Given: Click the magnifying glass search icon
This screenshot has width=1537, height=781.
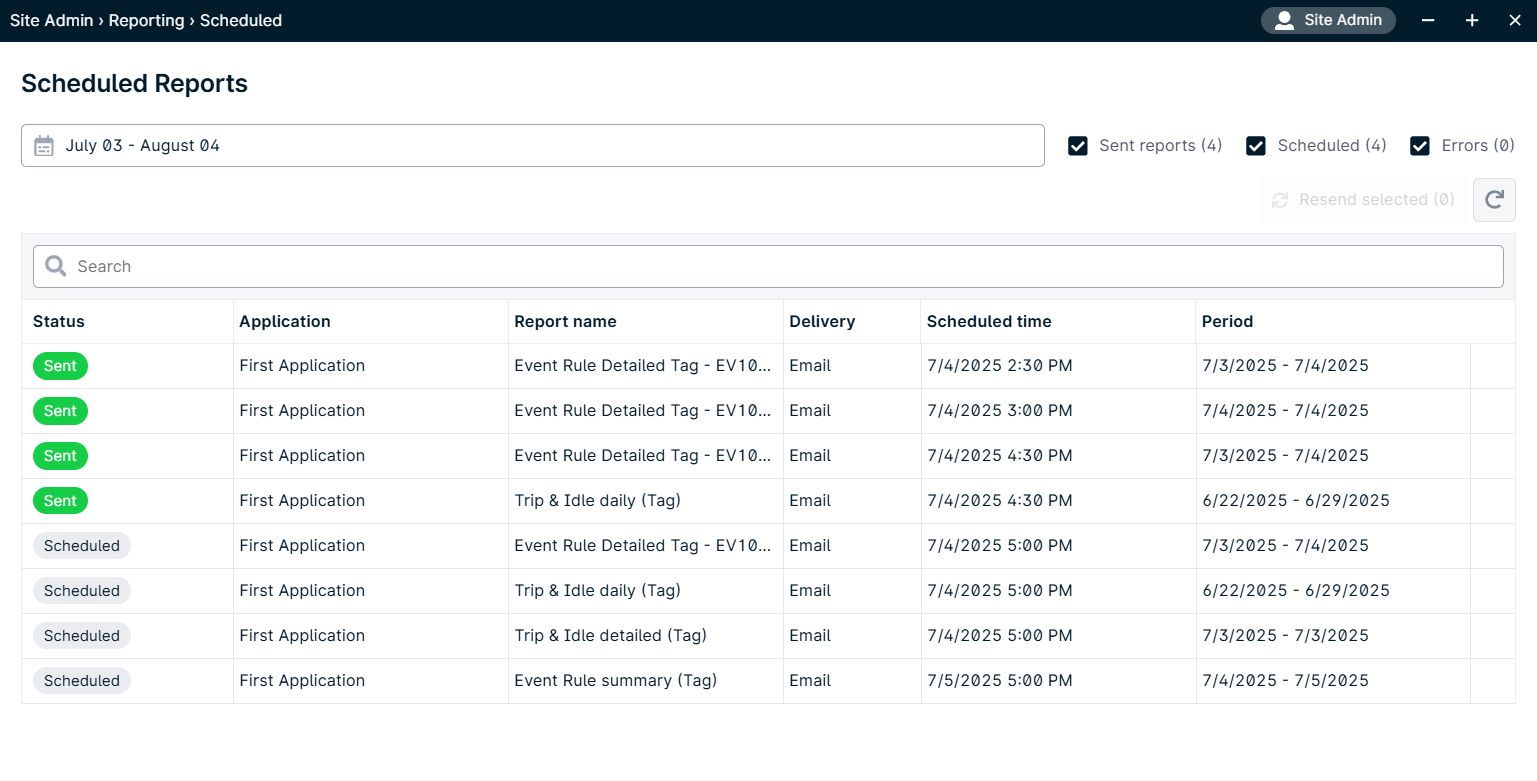Looking at the screenshot, I should pyautogui.click(x=56, y=266).
